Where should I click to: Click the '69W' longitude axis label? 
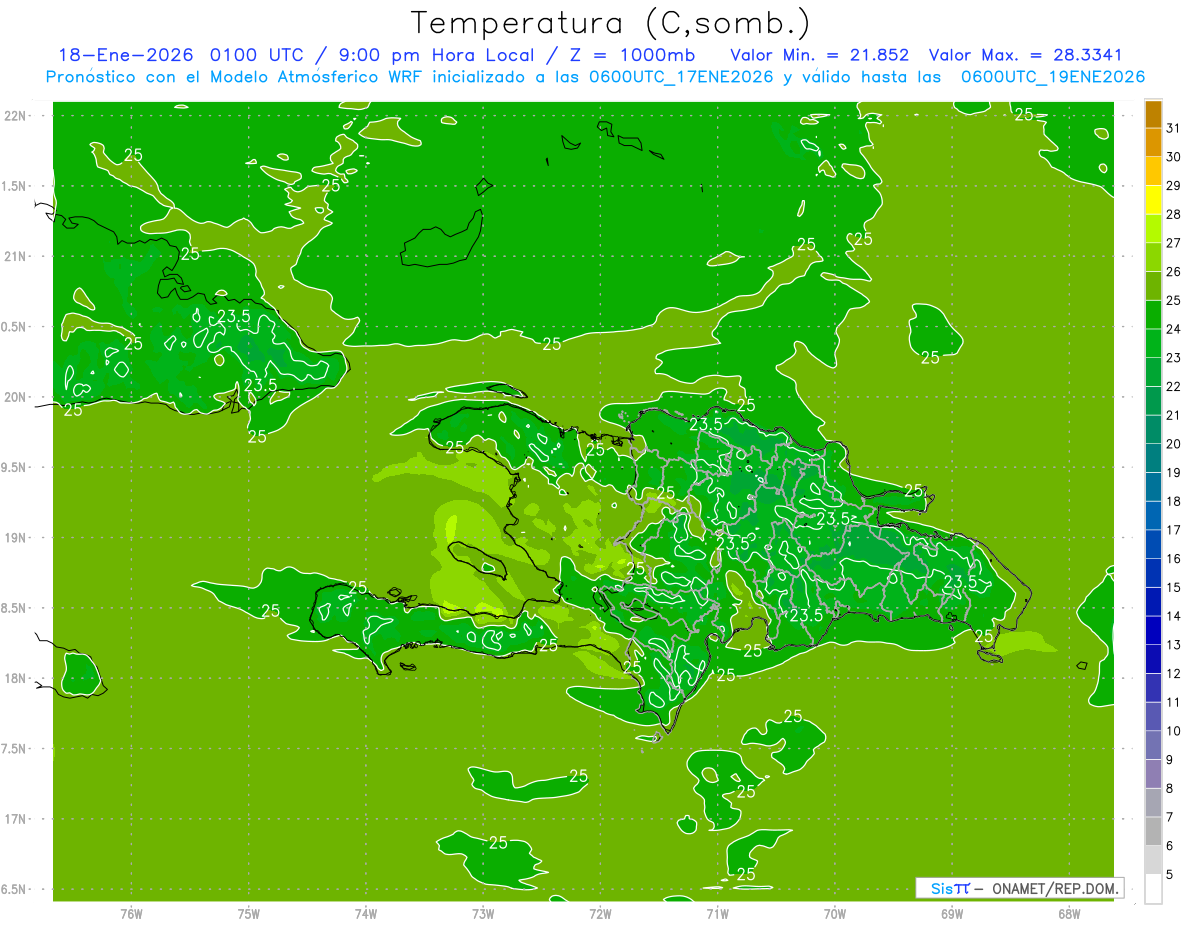[951, 914]
